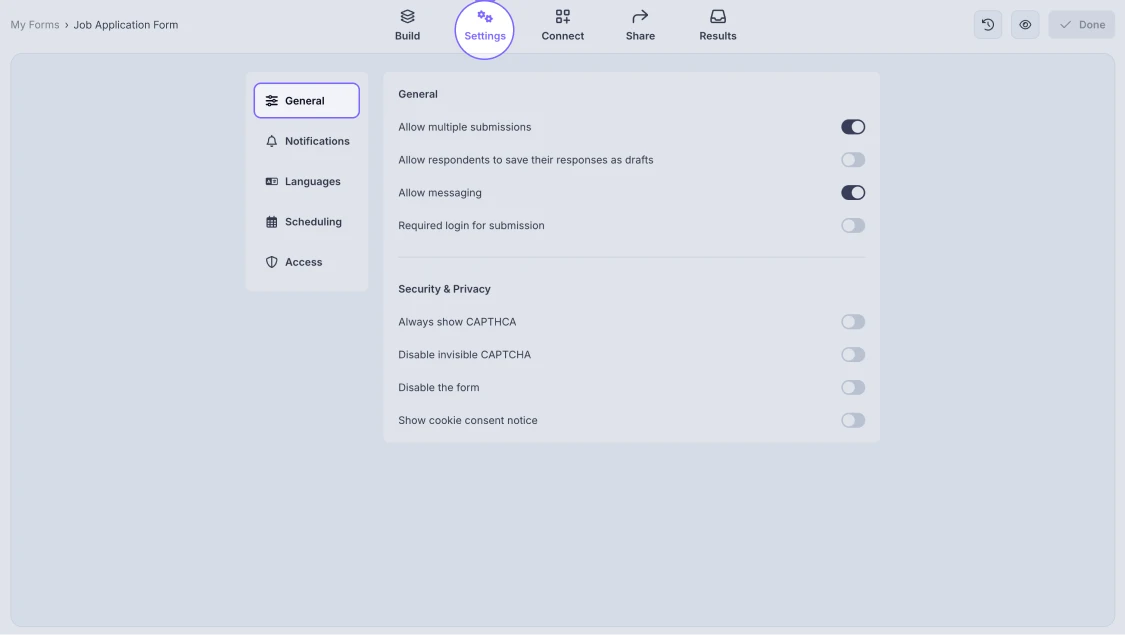Open the Scheduling calendar icon
1125x635 pixels.
coord(271,221)
